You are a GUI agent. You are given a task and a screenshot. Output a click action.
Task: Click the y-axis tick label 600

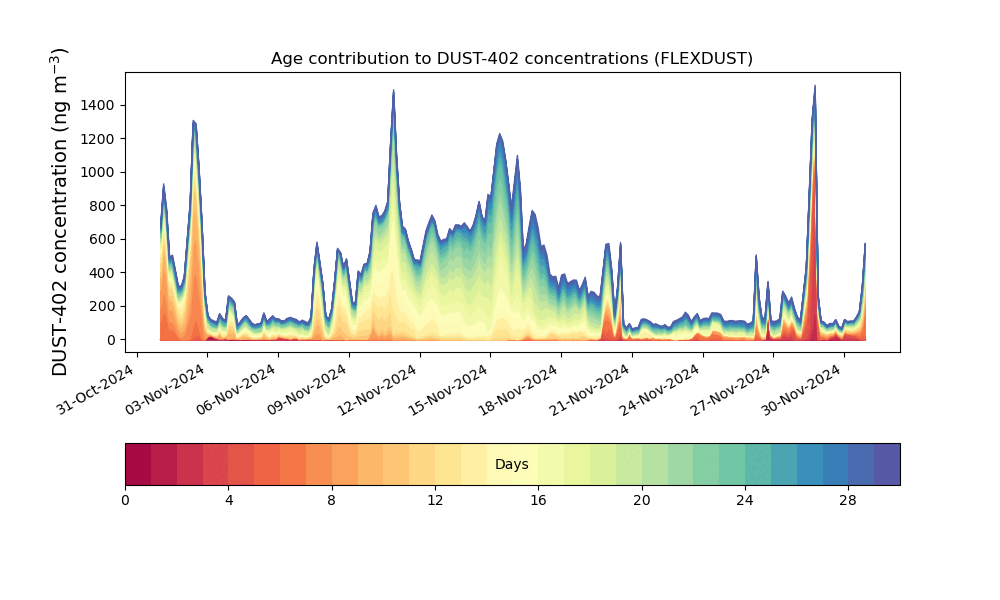click(102, 239)
